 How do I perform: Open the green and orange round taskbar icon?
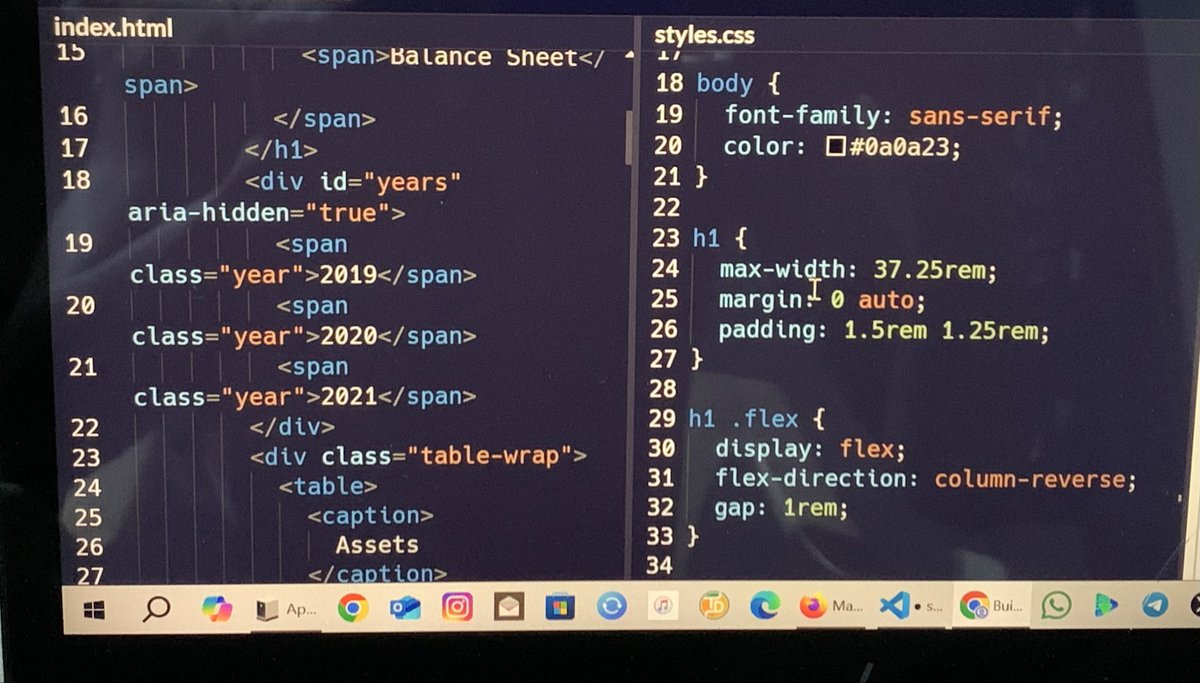point(714,606)
